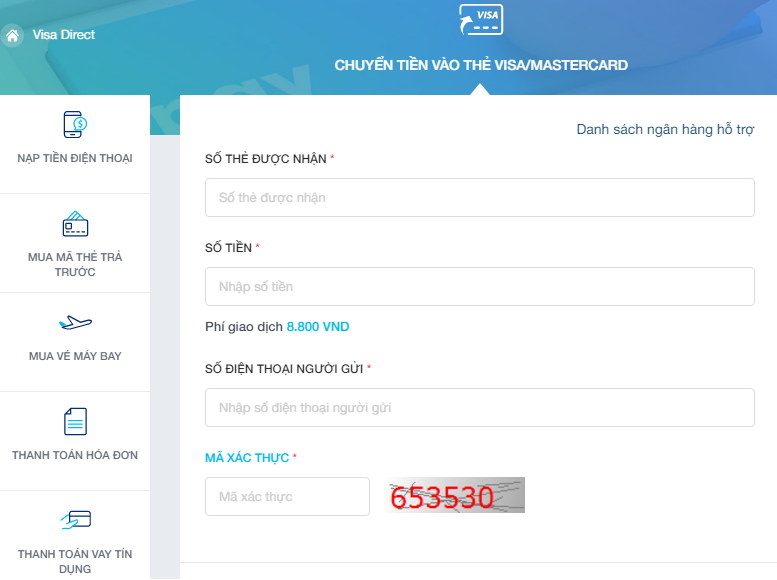Image resolution: width=777 pixels, height=580 pixels.
Task: Click the airplane ticket icon
Action: [75, 323]
